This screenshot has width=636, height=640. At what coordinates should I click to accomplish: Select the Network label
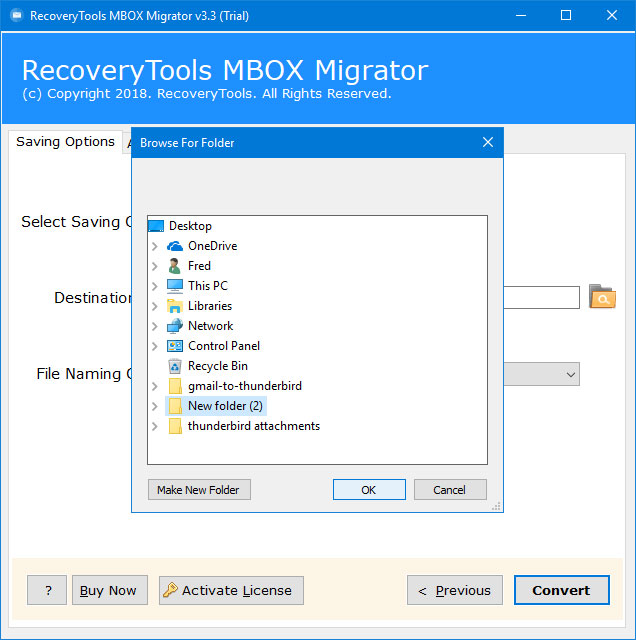pyautogui.click(x=210, y=326)
